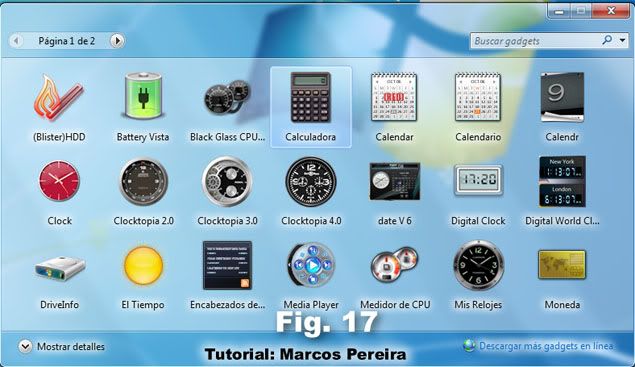Select the Media Player gadget
Viewport: 635px width, 367px height.
pos(311,265)
